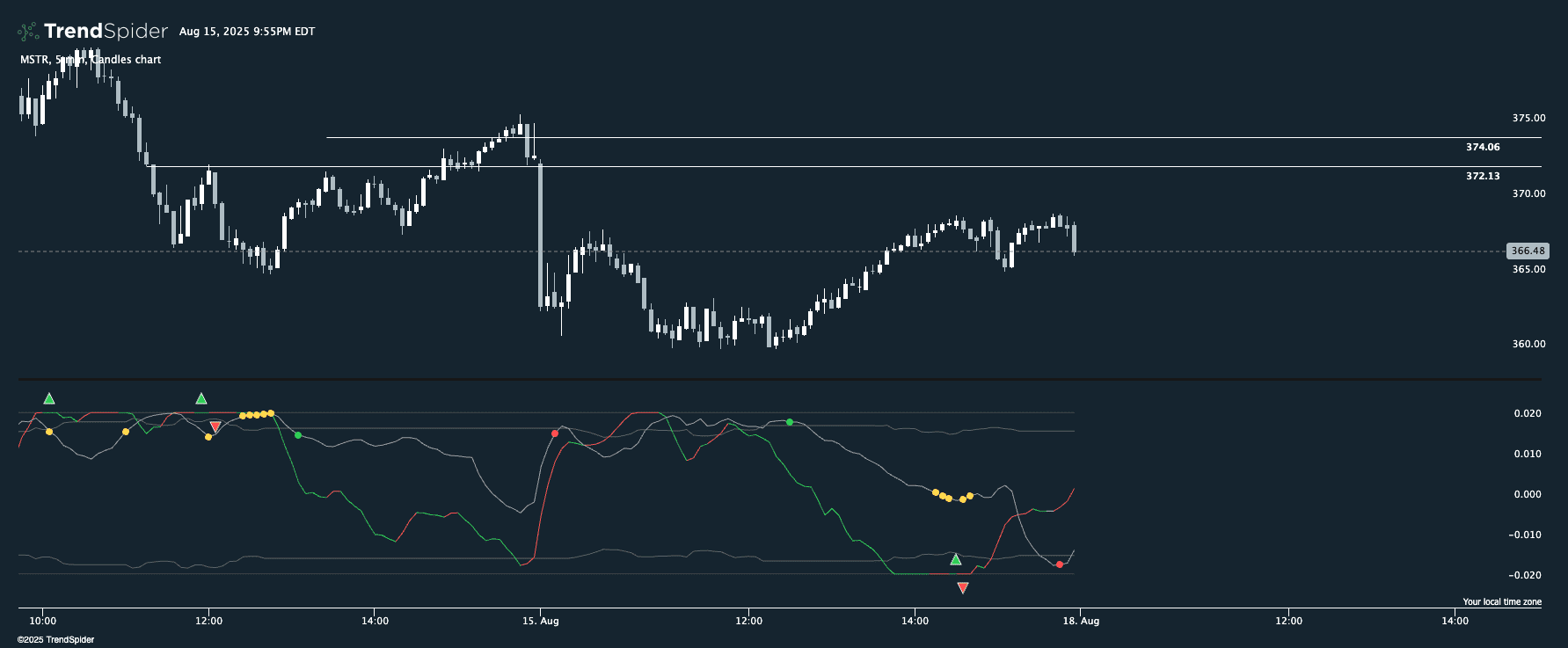
Task: Click the 15. Aug date axis label
Action: click(x=541, y=621)
